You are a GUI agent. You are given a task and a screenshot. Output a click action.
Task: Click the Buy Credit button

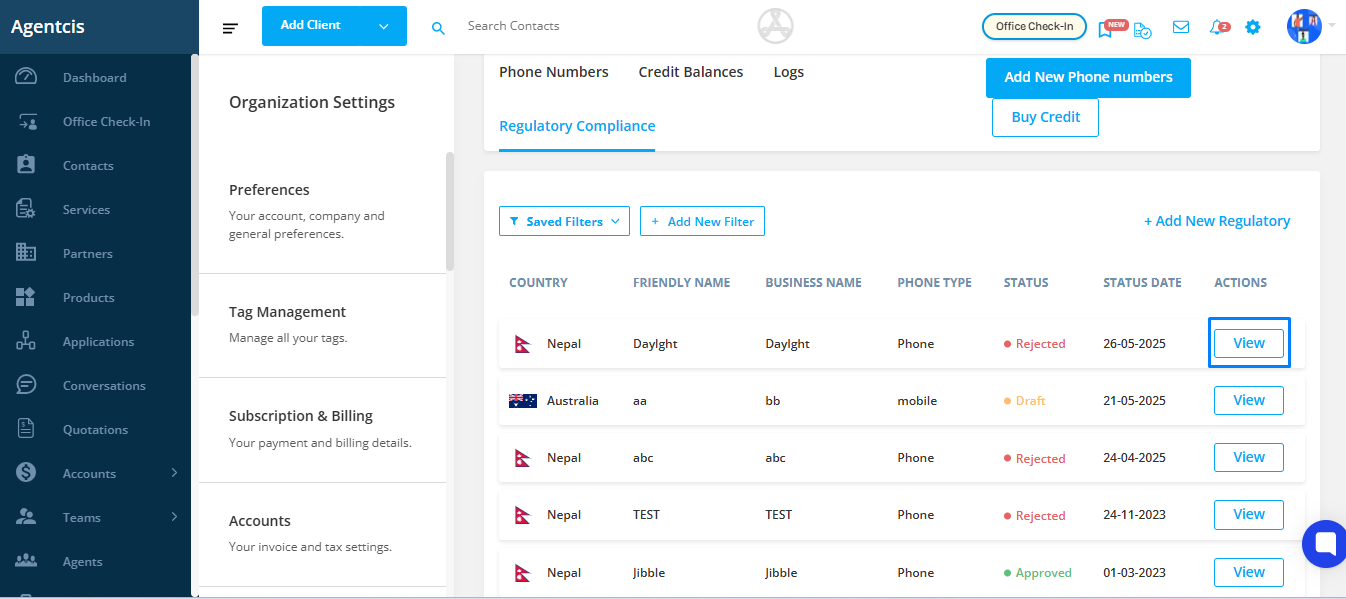click(x=1045, y=117)
